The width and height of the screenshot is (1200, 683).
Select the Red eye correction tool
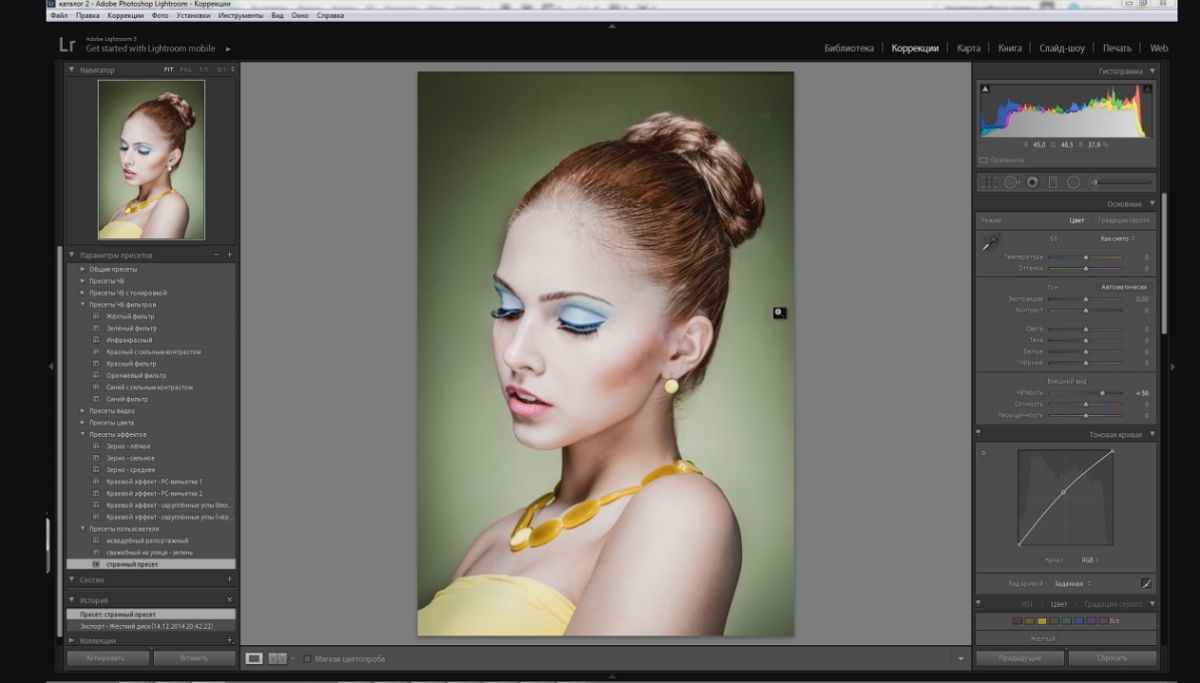1031,182
